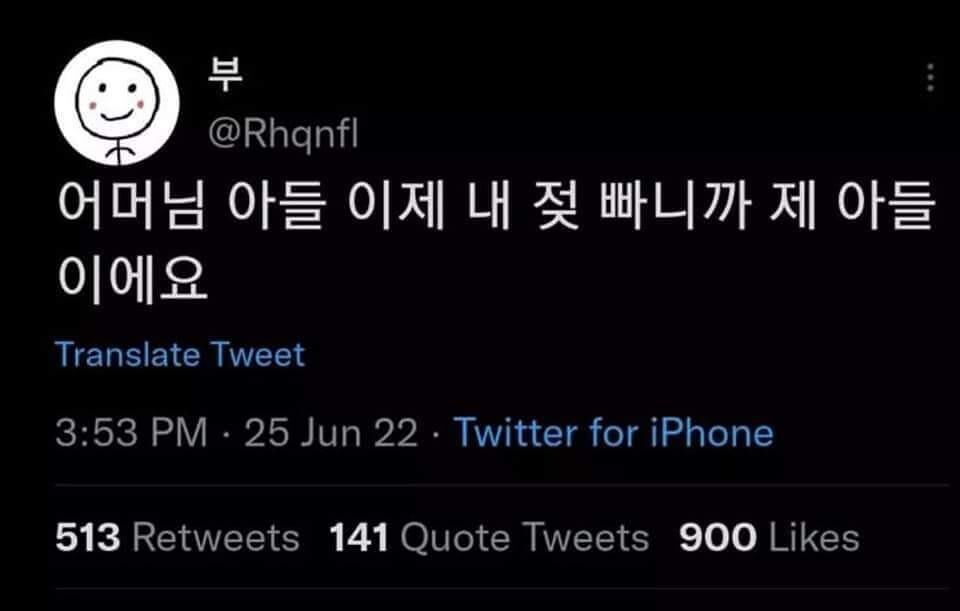Click the 25 Jun 22 date
This screenshot has height=611, width=960.
[x=331, y=433]
